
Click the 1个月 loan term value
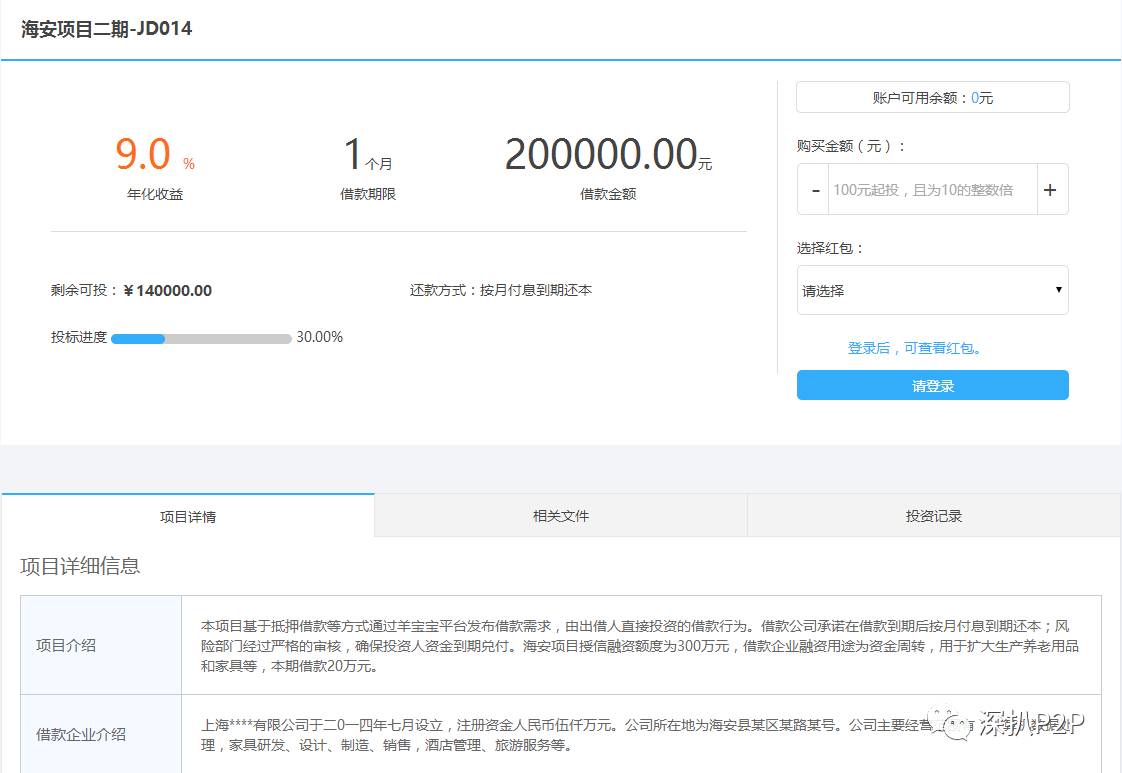368,154
